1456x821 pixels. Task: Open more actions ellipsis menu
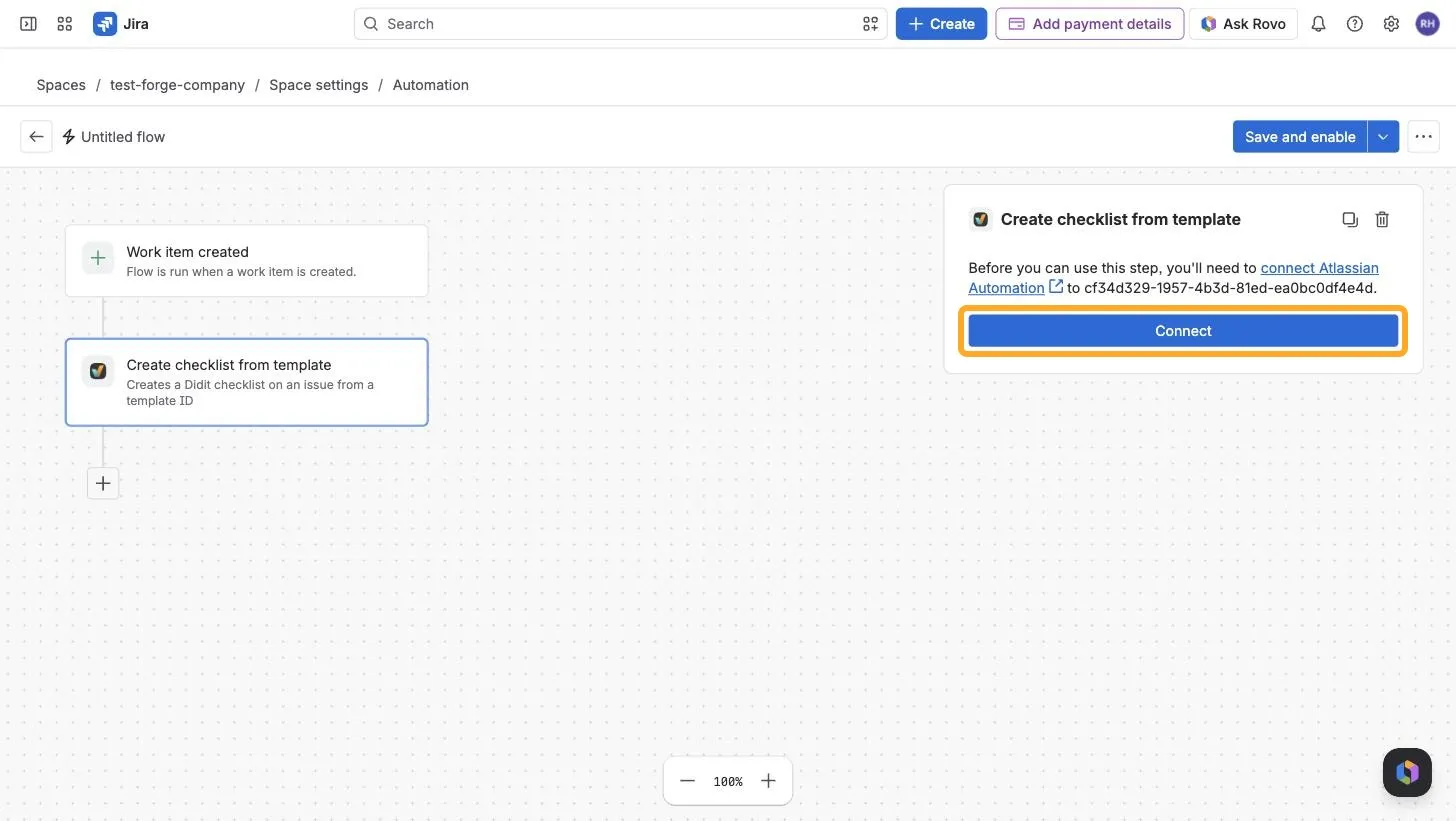point(1423,137)
